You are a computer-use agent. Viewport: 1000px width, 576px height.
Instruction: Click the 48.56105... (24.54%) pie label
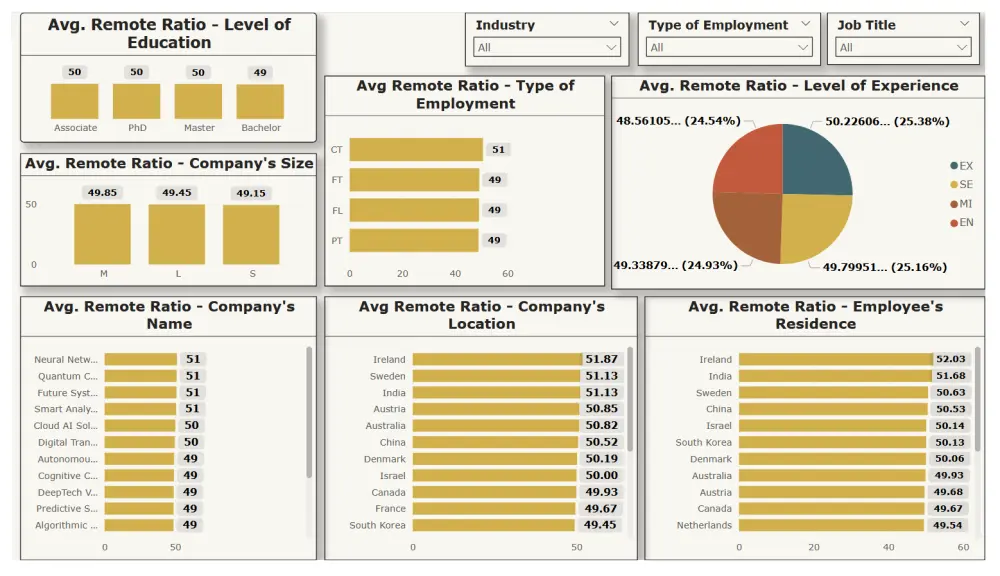tap(678, 121)
